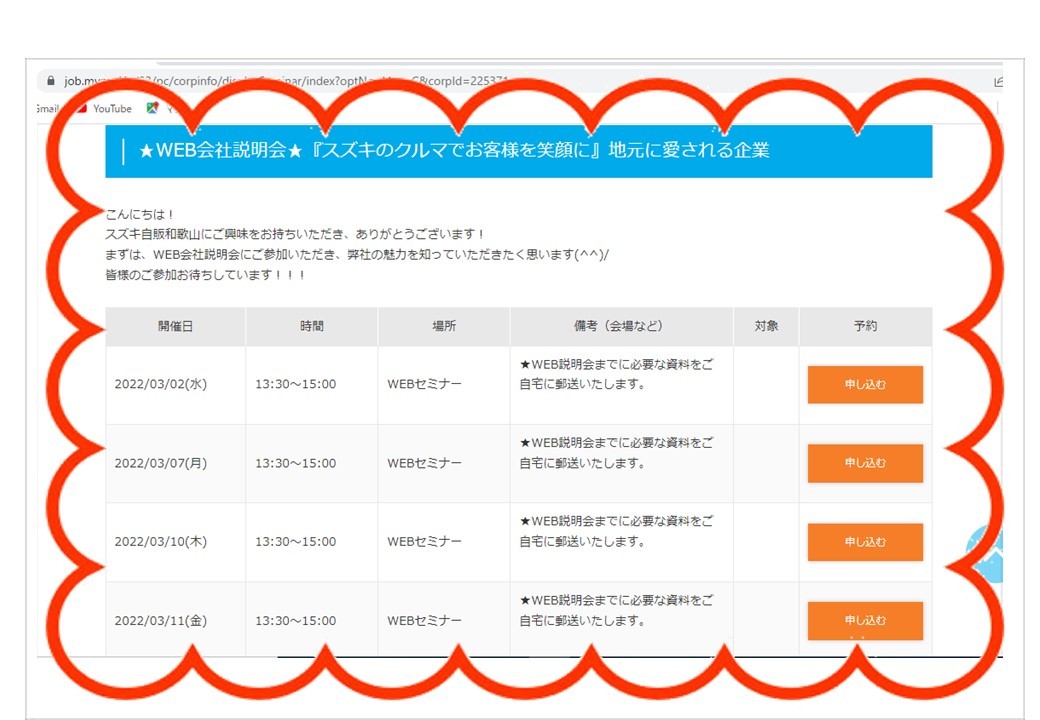Click 13:30～15:00 in the 03/11 row
1040x720 pixels.
[x=296, y=621]
